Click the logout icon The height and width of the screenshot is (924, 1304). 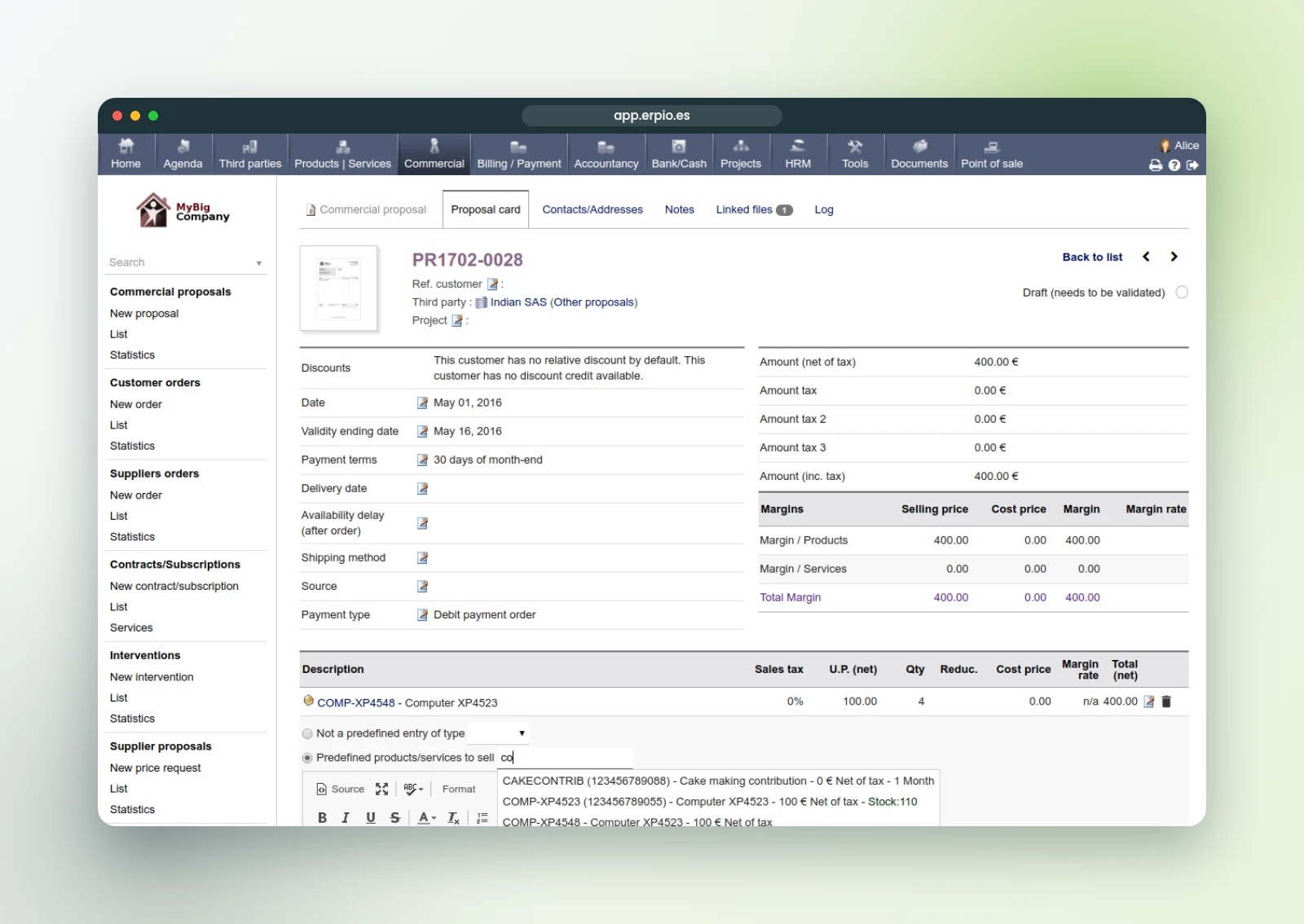pos(1192,165)
